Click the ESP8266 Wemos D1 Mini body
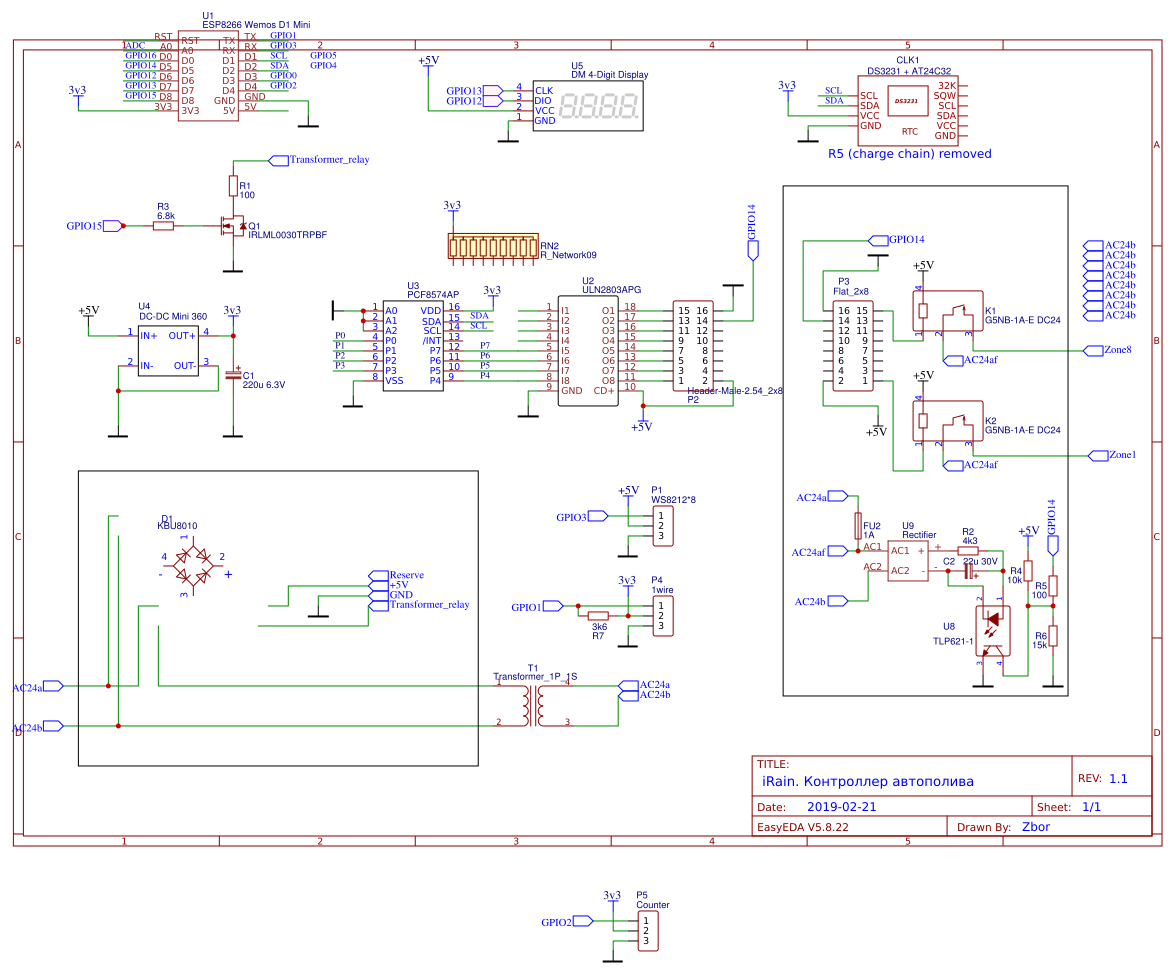Image resolution: width=1172 pixels, height=972 pixels. pyautogui.click(x=208, y=76)
